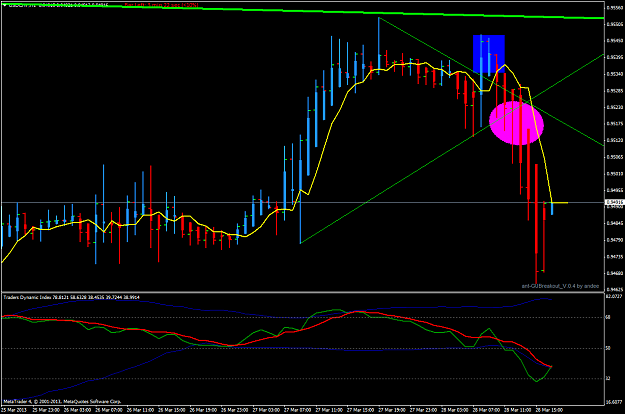Click the 16.6877 value at indicator scale bottom

pos(615,402)
